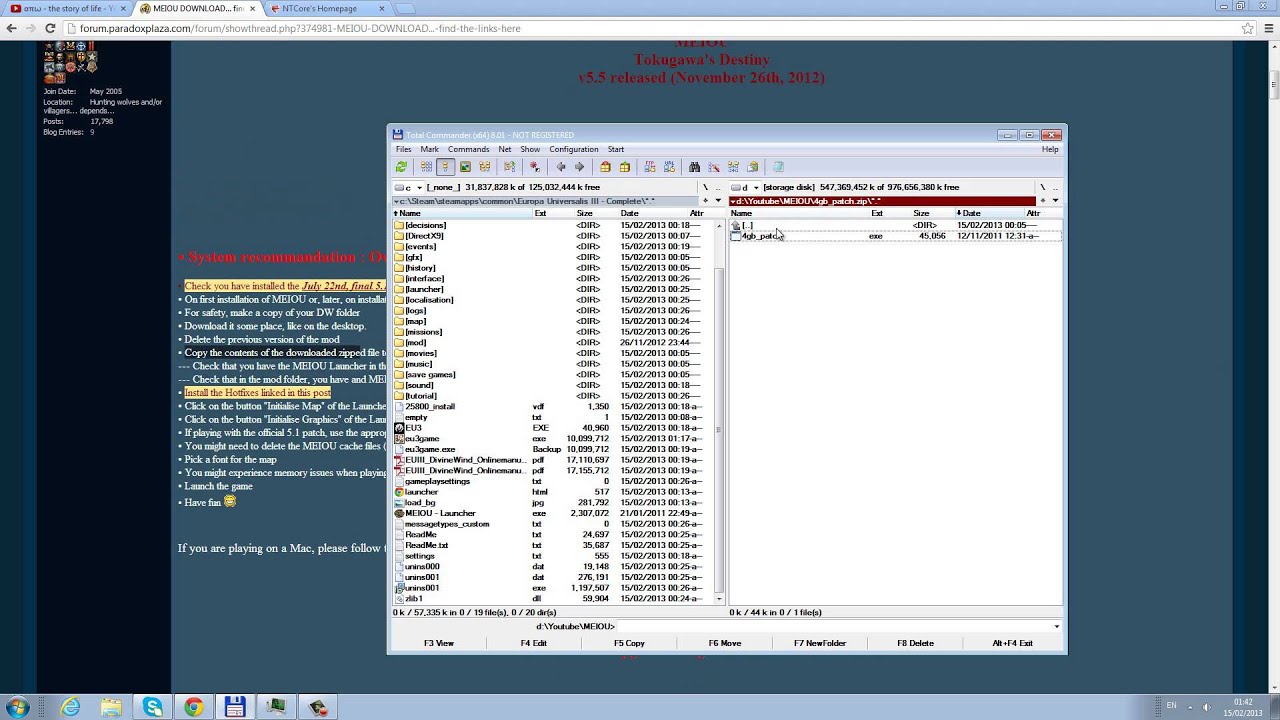Click the browser reload button

pyautogui.click(x=50, y=28)
